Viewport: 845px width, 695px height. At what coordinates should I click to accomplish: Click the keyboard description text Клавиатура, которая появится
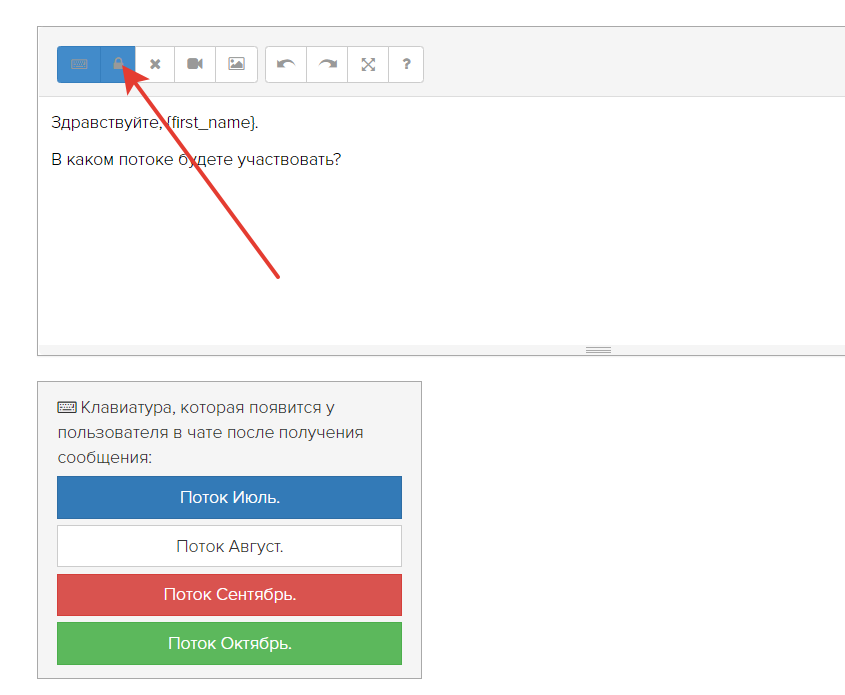210,433
